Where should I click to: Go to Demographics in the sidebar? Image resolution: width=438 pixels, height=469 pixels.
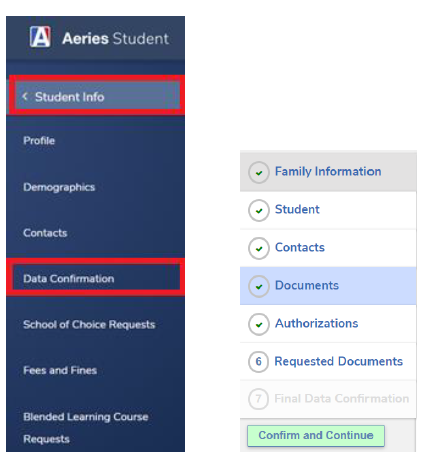[59, 187]
